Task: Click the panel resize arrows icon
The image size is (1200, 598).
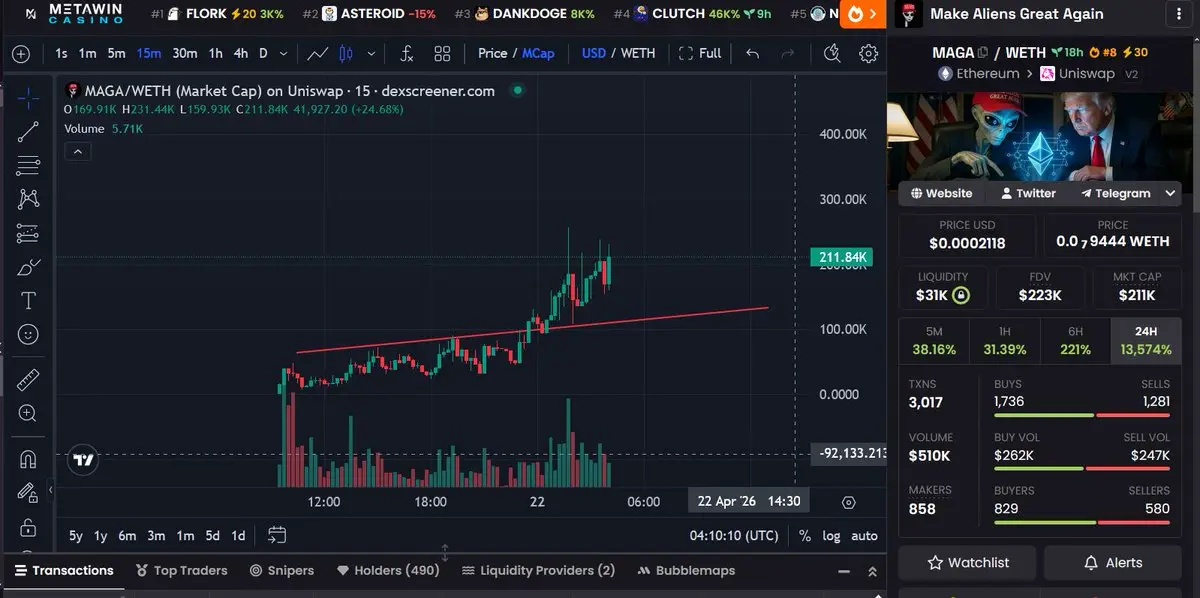Action: pyautogui.click(x=445, y=552)
